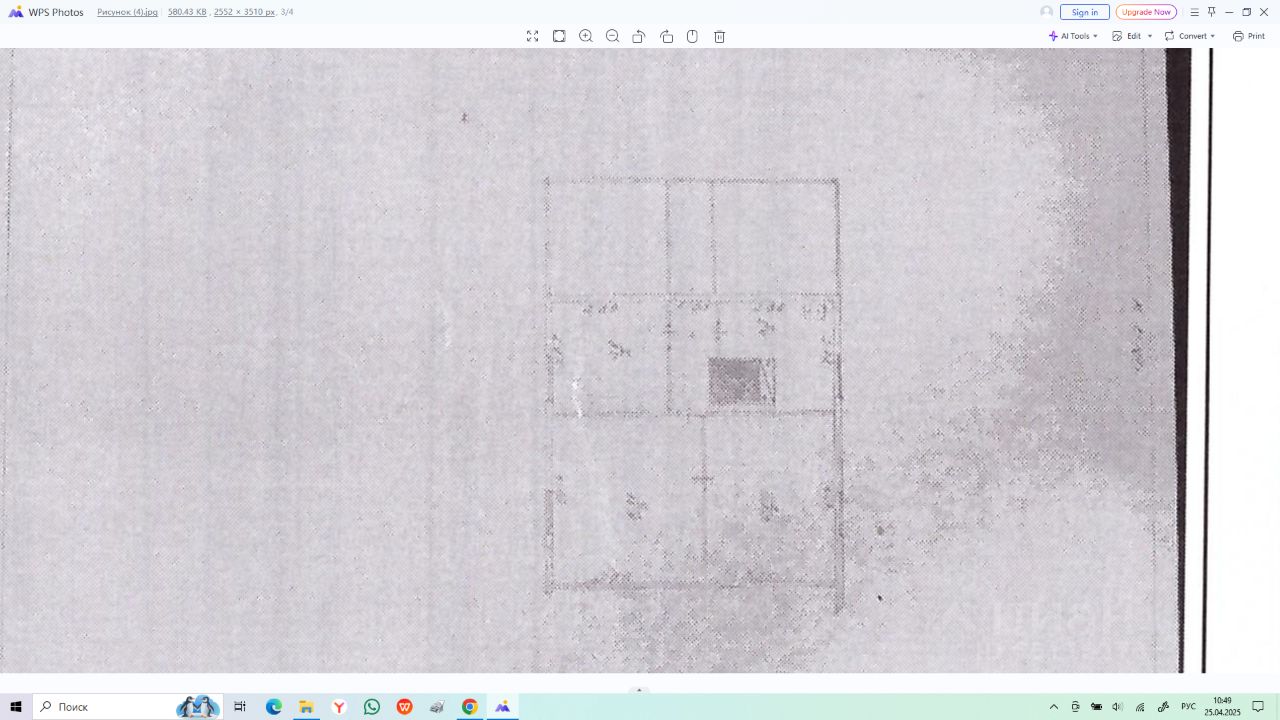This screenshot has height=720, width=1280.
Task: Click the file name Рисунок (4).jpg
Action: tap(127, 12)
